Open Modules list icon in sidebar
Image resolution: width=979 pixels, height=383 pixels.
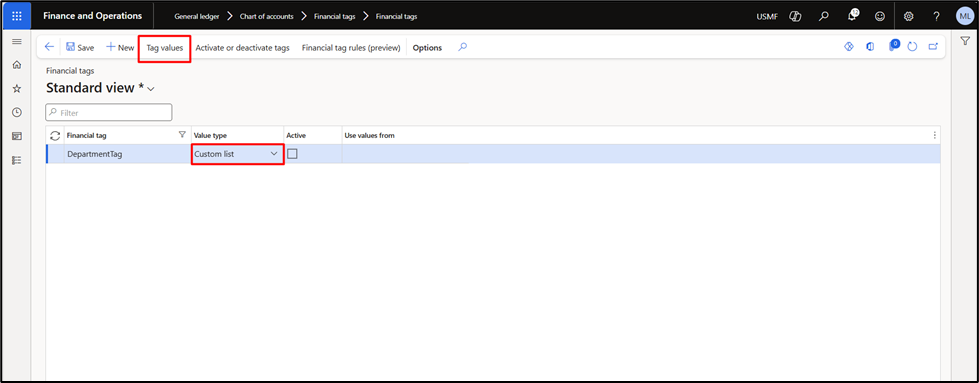tap(17, 160)
